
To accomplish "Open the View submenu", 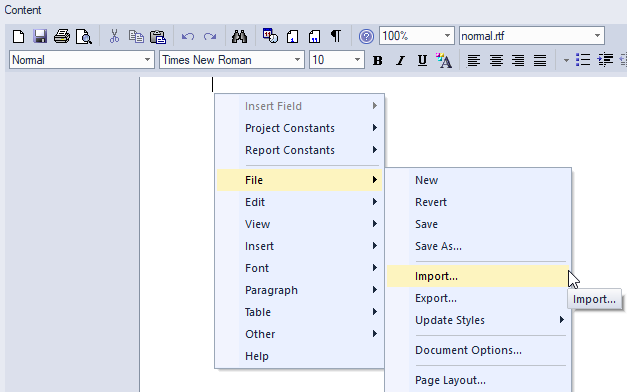I will coord(300,224).
